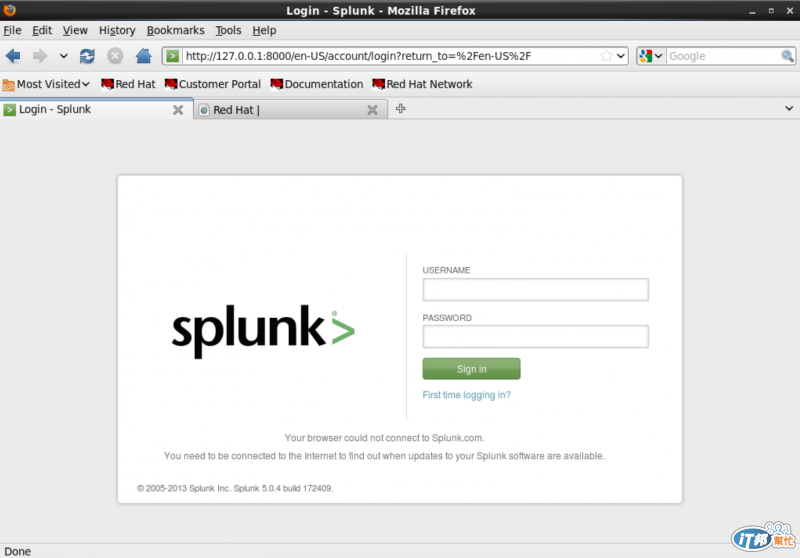Click the search magnifier icon
The height and width of the screenshot is (558, 800).
click(787, 56)
